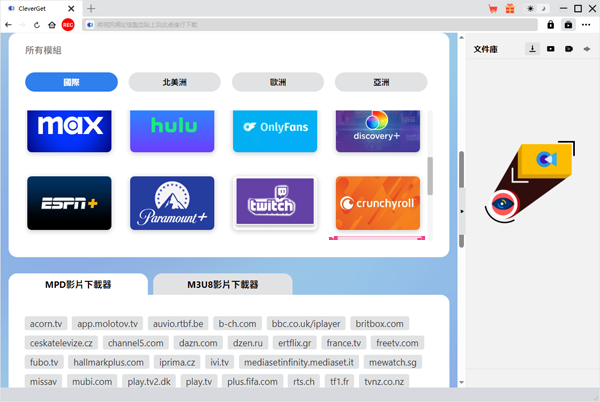The height and width of the screenshot is (402, 600).
Task: Open the home page icon
Action: 52,25
